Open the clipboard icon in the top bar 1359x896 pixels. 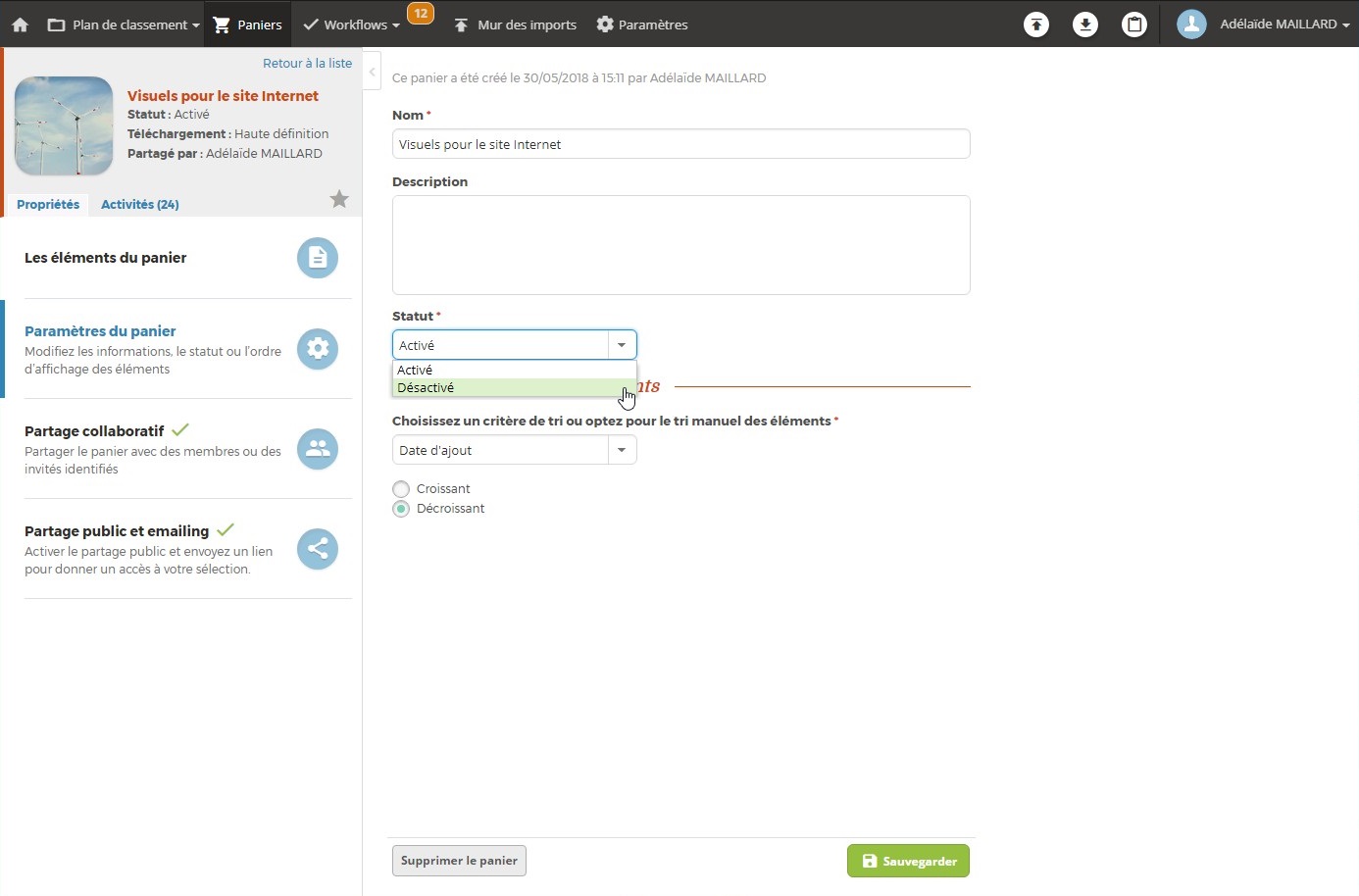[x=1133, y=25]
